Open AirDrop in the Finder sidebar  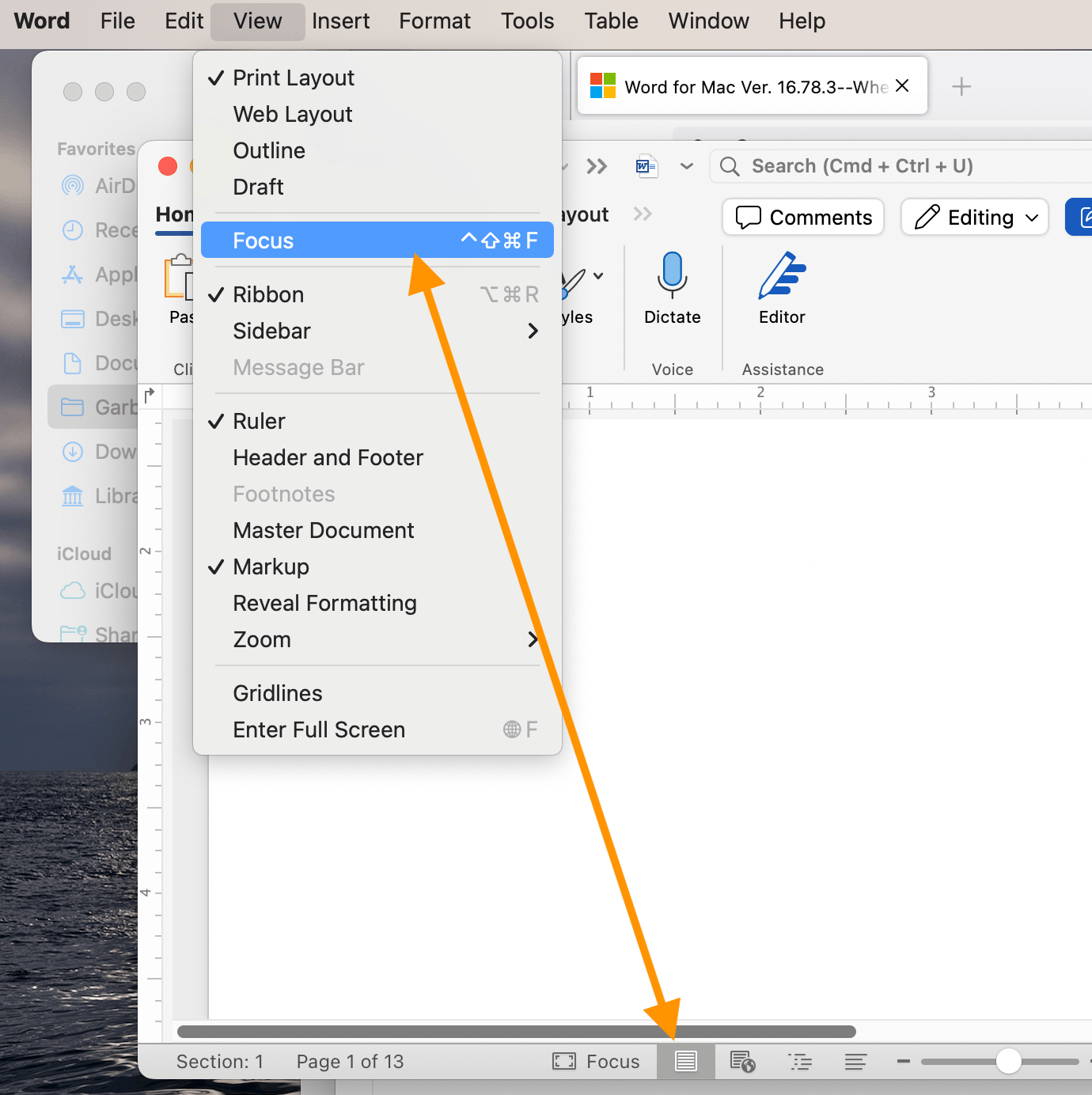(98, 186)
